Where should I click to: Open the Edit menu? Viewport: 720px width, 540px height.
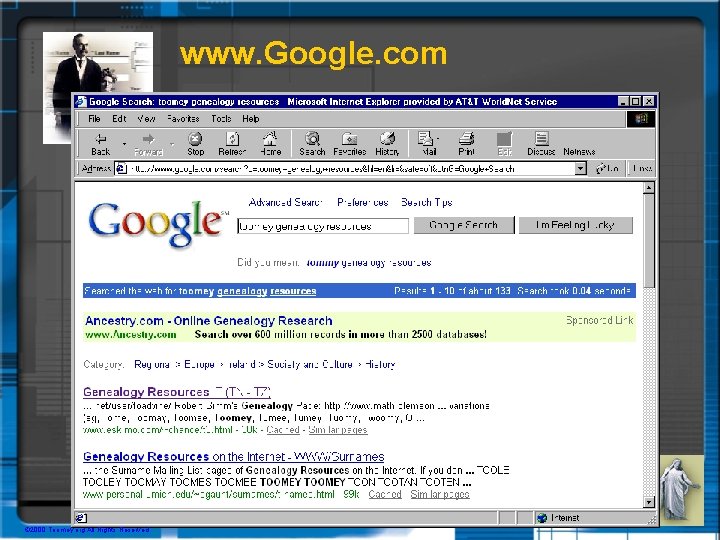119,119
